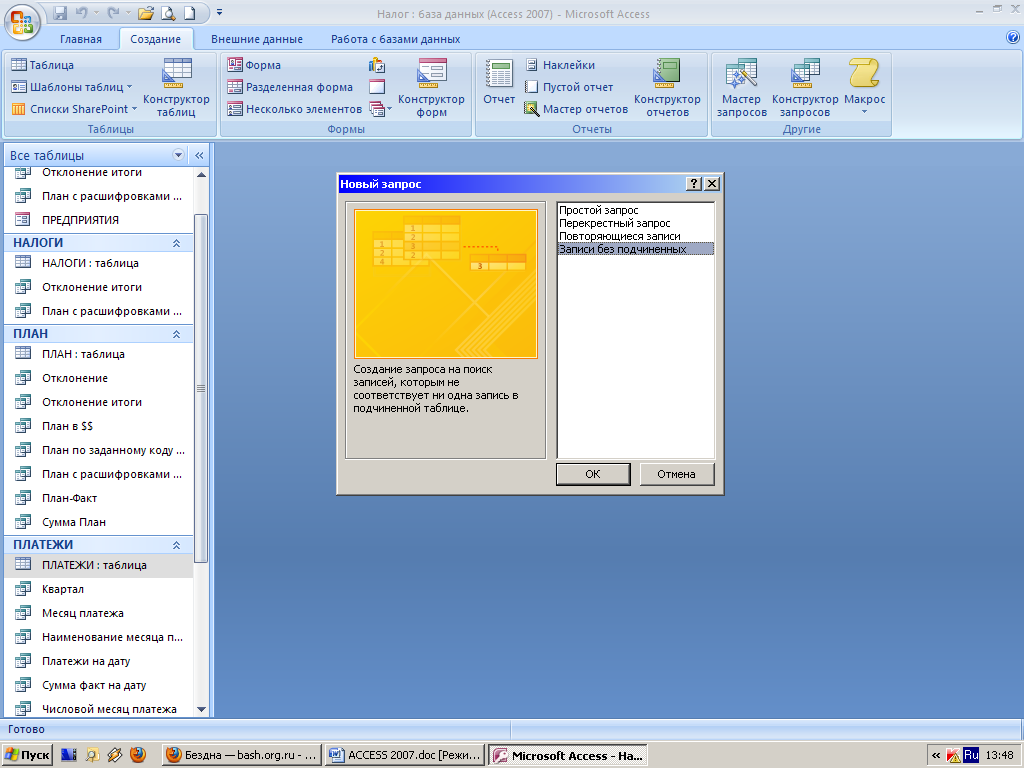Open НАЛОГИ : таблица item

pos(99,263)
